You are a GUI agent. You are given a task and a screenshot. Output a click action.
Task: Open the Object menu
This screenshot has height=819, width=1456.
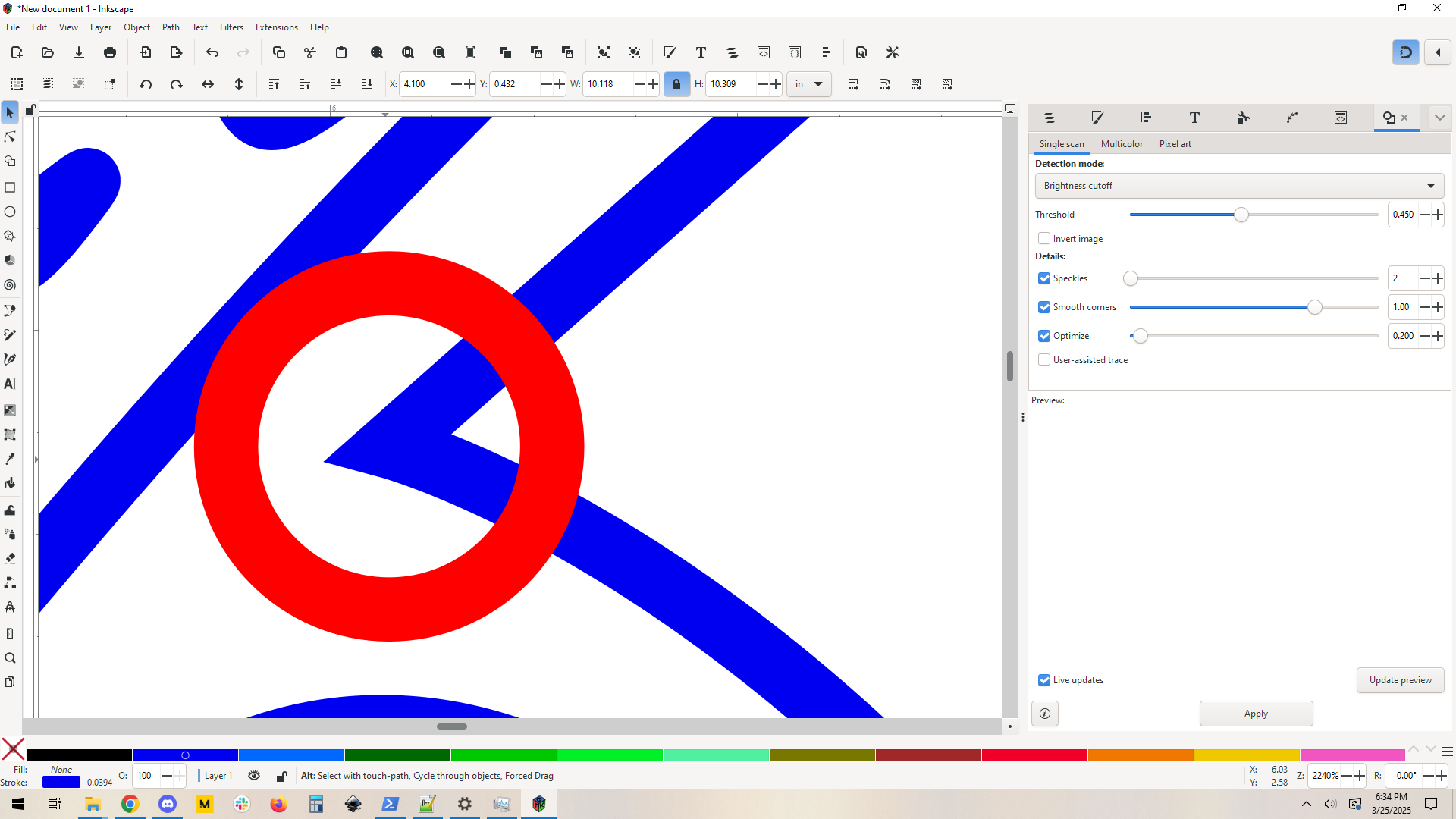click(136, 27)
